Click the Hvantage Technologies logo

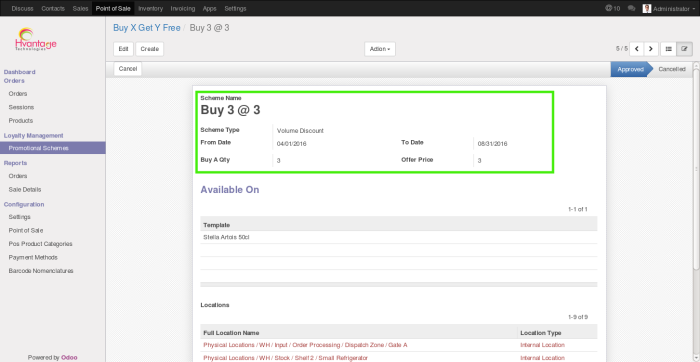point(36,40)
